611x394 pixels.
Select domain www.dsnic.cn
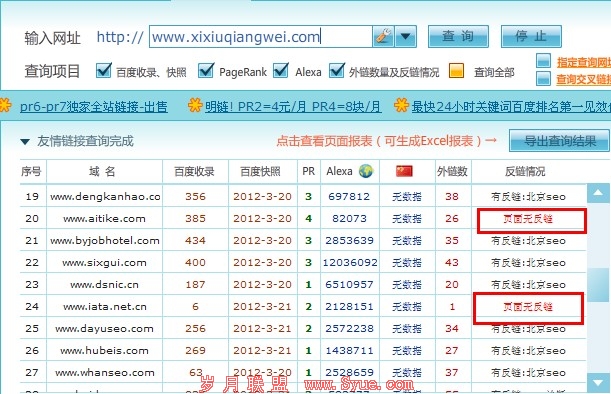click(x=104, y=285)
